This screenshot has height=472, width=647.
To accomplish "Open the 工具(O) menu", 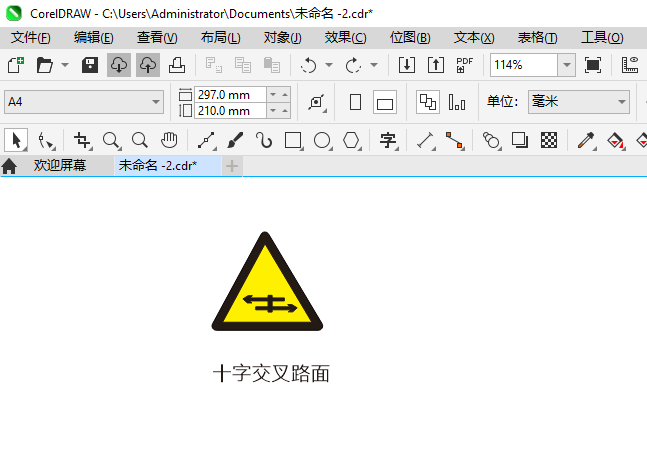I will tap(602, 38).
